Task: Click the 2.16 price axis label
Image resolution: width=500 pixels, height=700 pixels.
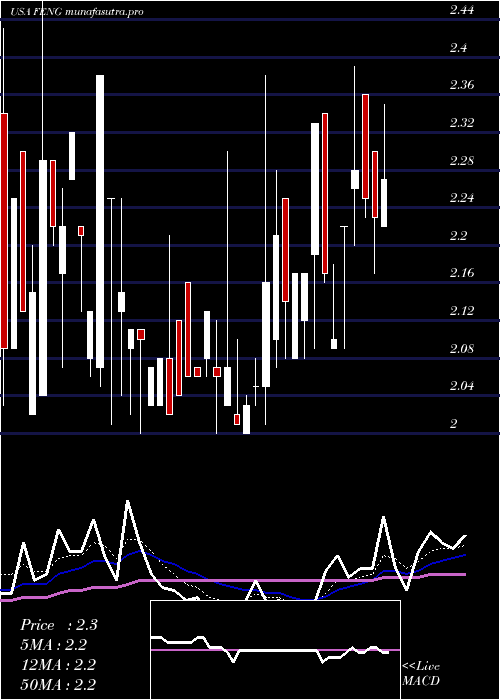Action: tap(462, 273)
